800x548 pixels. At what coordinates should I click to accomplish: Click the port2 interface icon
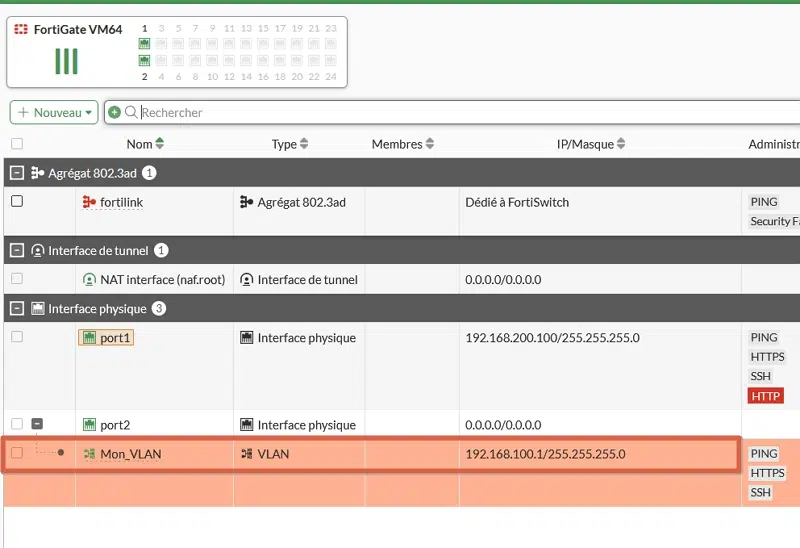[89, 425]
